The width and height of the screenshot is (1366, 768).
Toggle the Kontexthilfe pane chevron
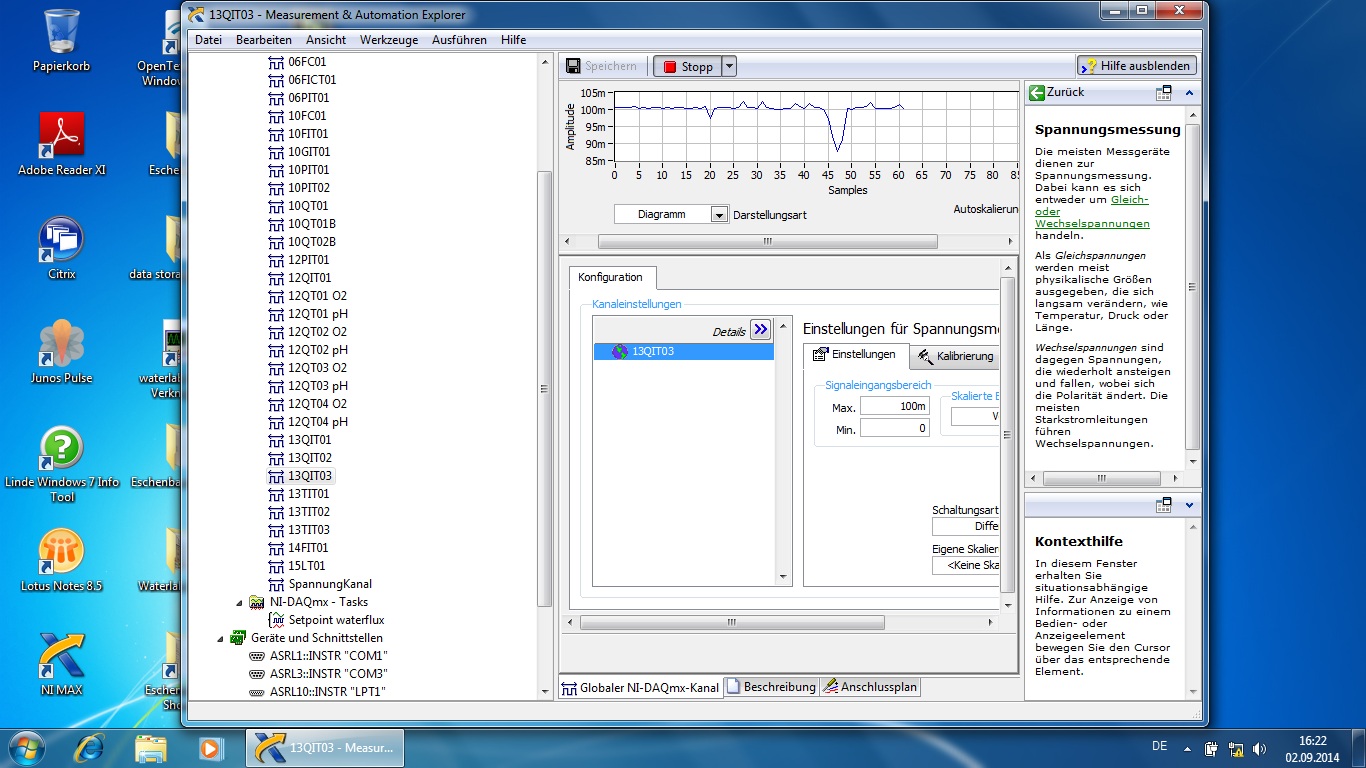pos(1189,506)
